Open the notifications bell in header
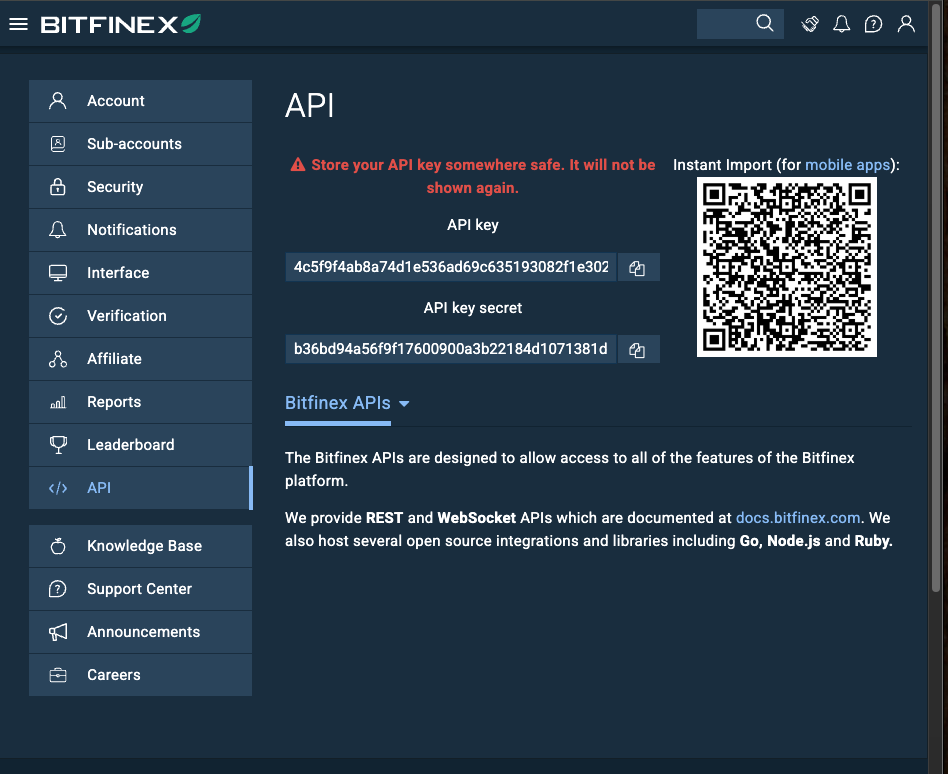This screenshot has width=948, height=774. point(842,24)
